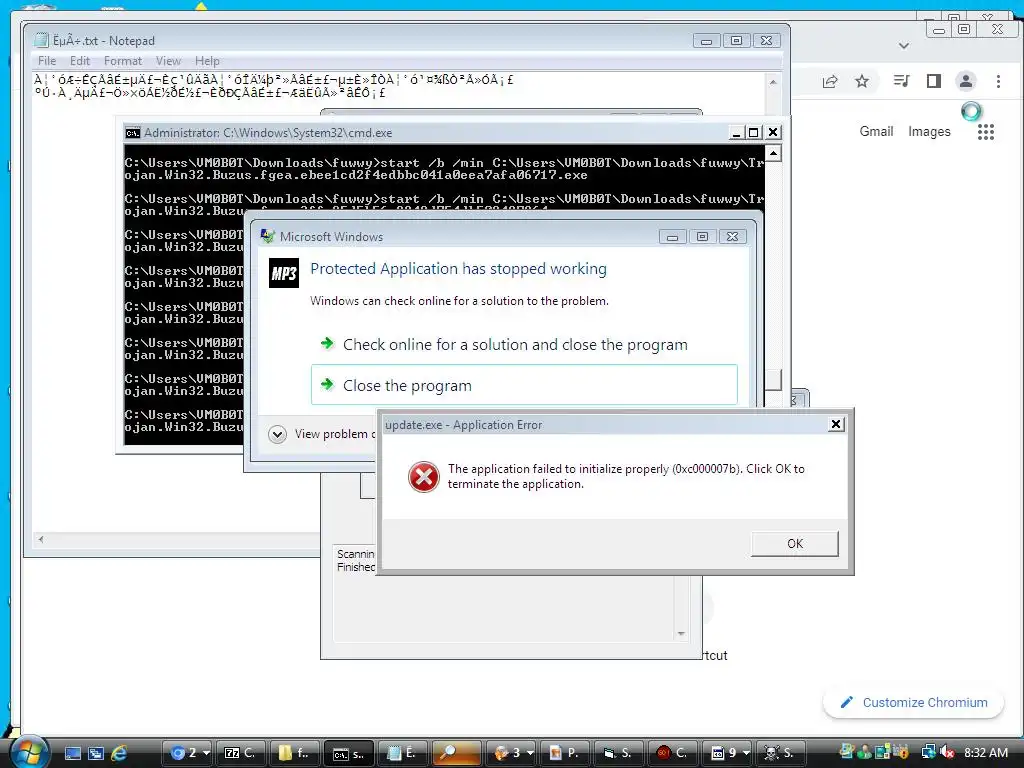Open the Windows Start orb
Viewport: 1024px width, 768px height.
(x=29, y=751)
